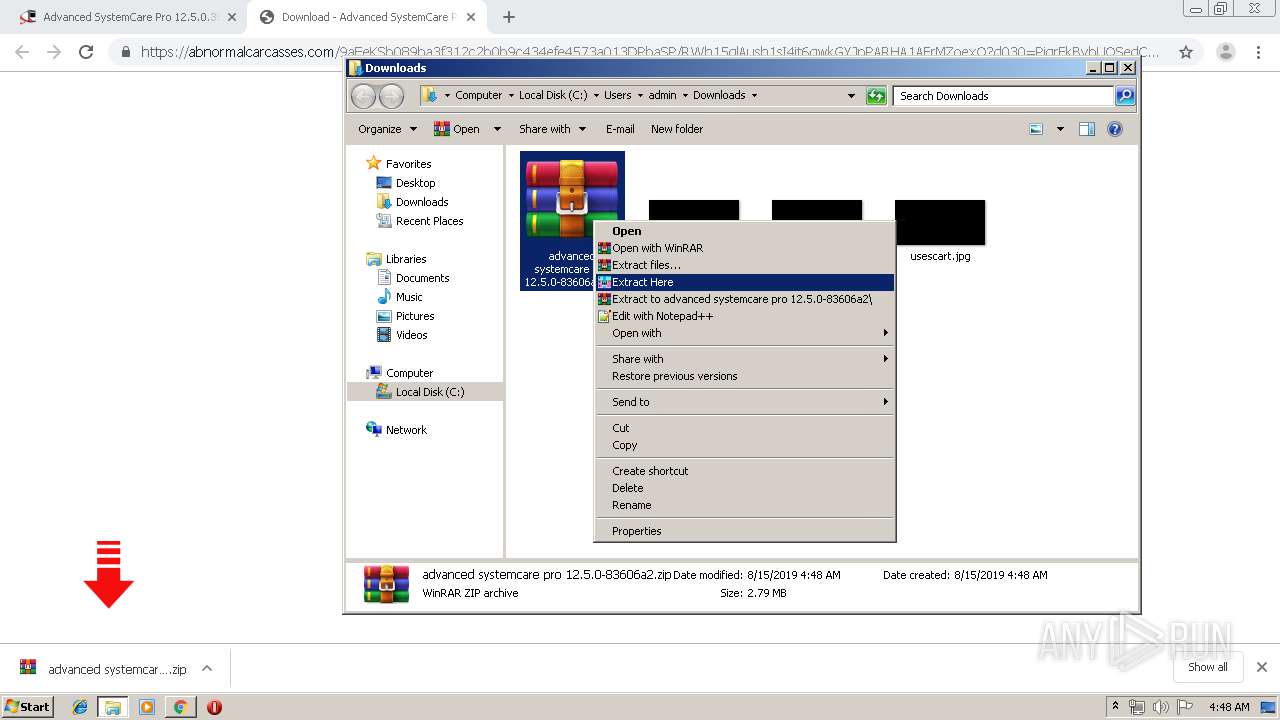Select Extract Here in the context menu
1280x720 pixels.
coord(744,282)
